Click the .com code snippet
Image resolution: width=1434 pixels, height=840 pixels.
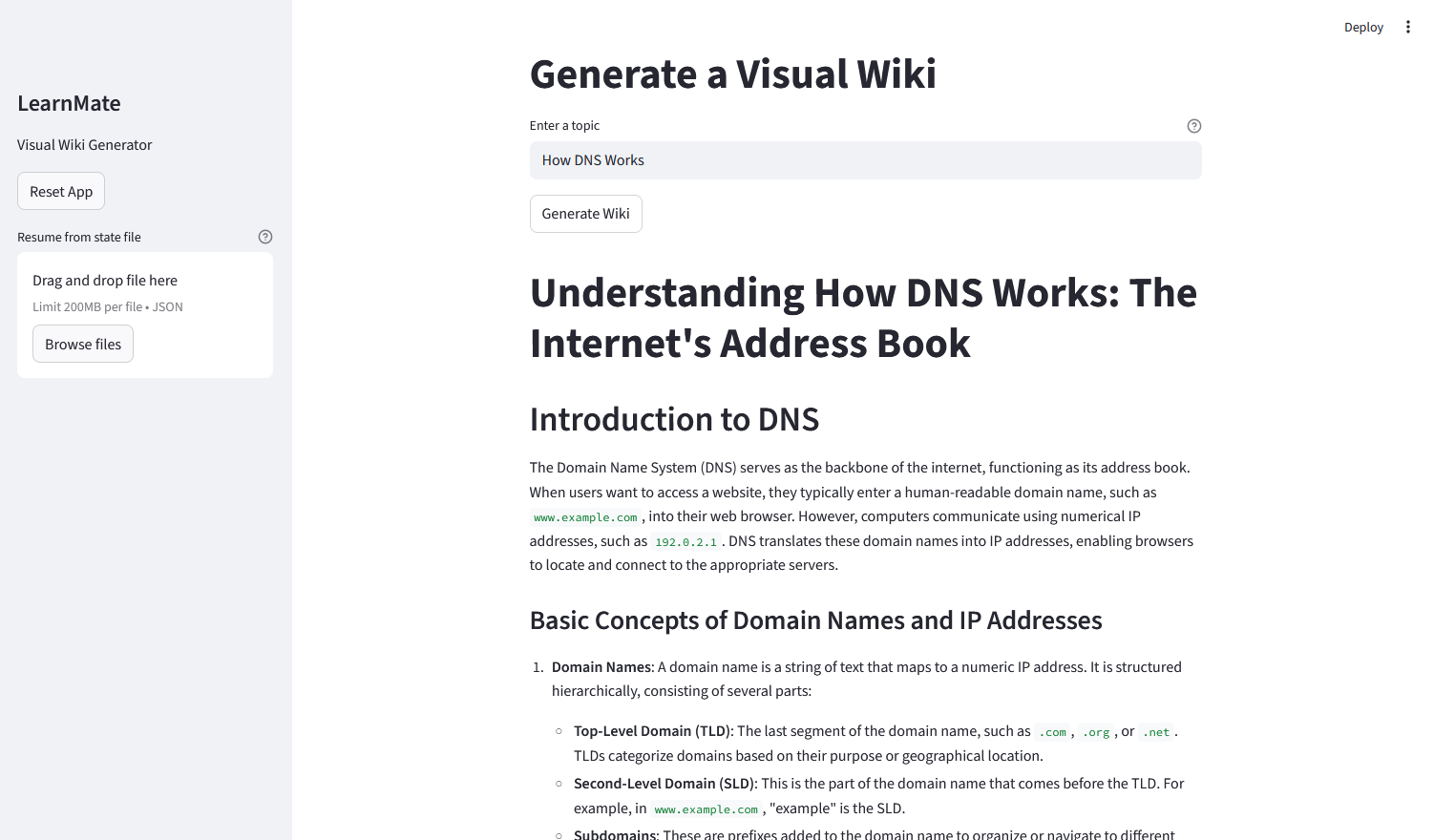(x=1053, y=732)
